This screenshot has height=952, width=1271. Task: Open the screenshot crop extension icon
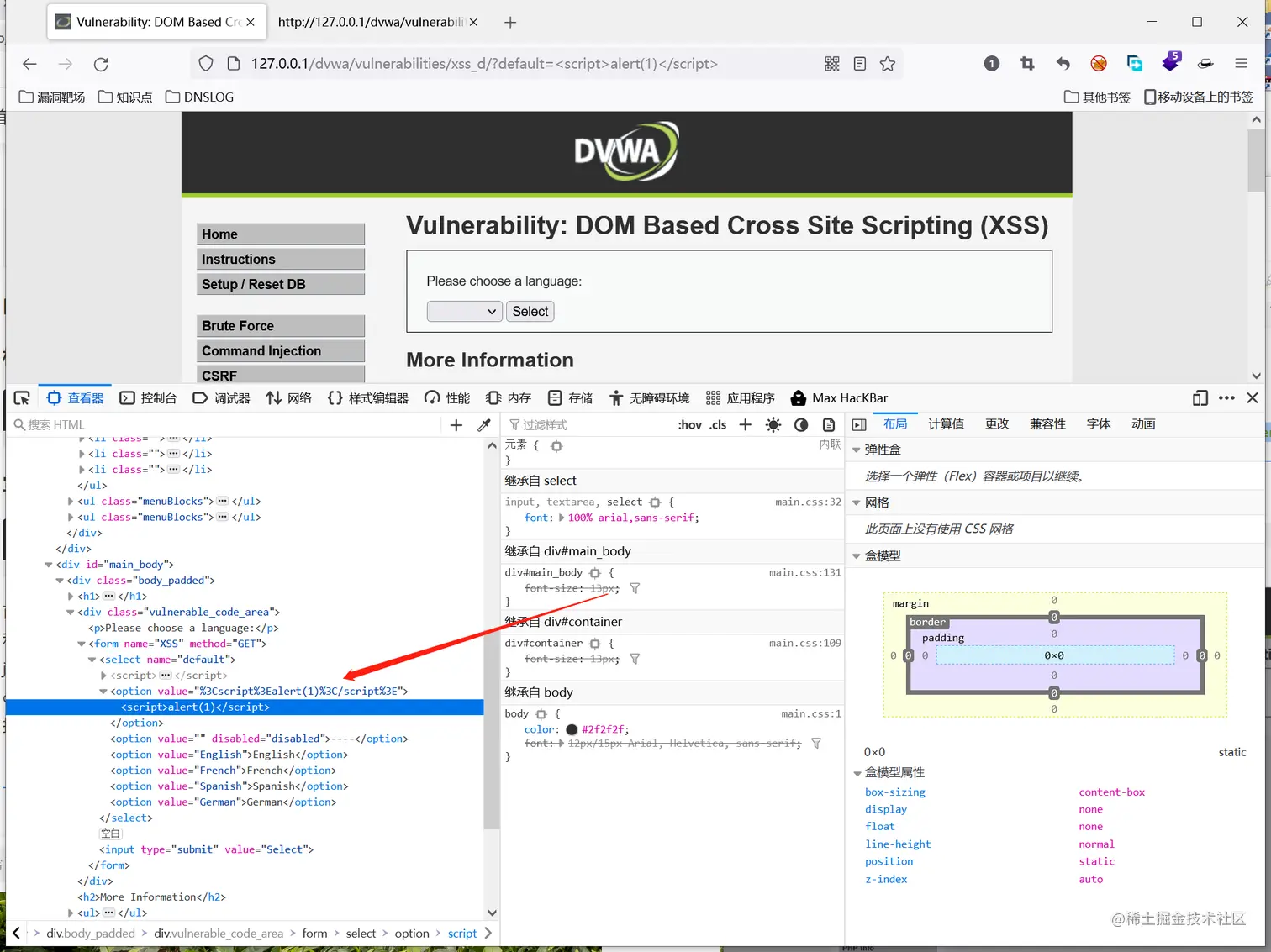coord(1027,64)
